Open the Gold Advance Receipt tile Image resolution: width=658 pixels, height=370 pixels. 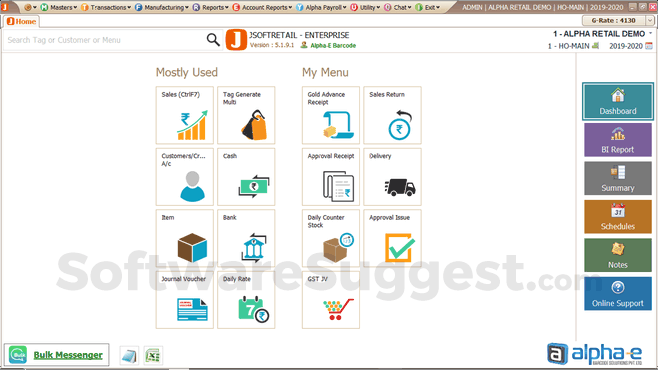point(331,115)
